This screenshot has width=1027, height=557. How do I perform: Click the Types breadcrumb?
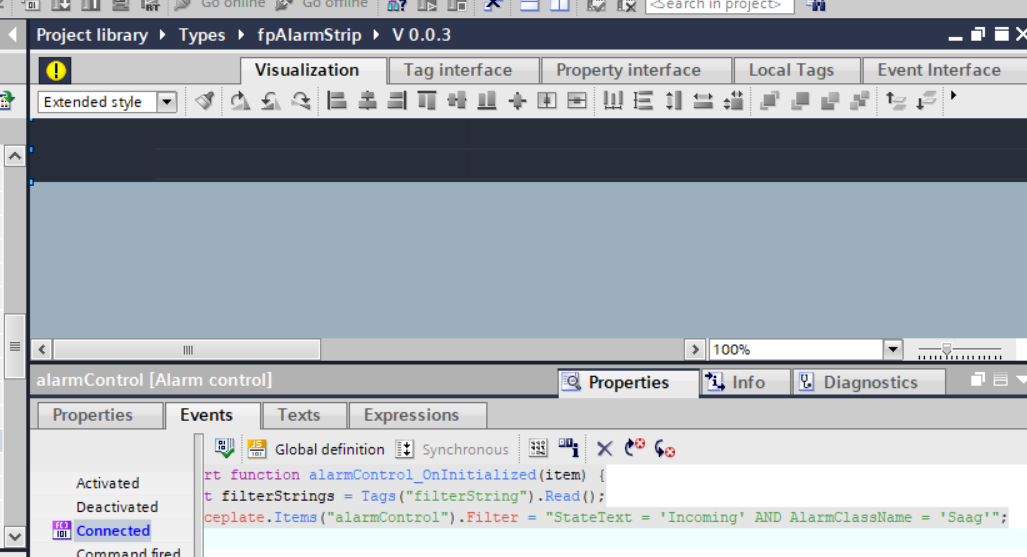pyautogui.click(x=202, y=35)
